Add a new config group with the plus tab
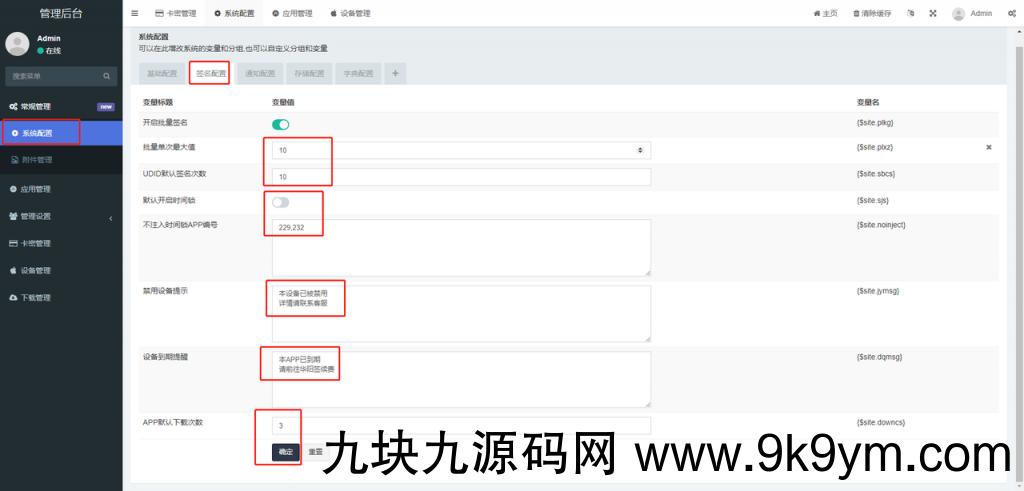1024x491 pixels. pos(395,74)
